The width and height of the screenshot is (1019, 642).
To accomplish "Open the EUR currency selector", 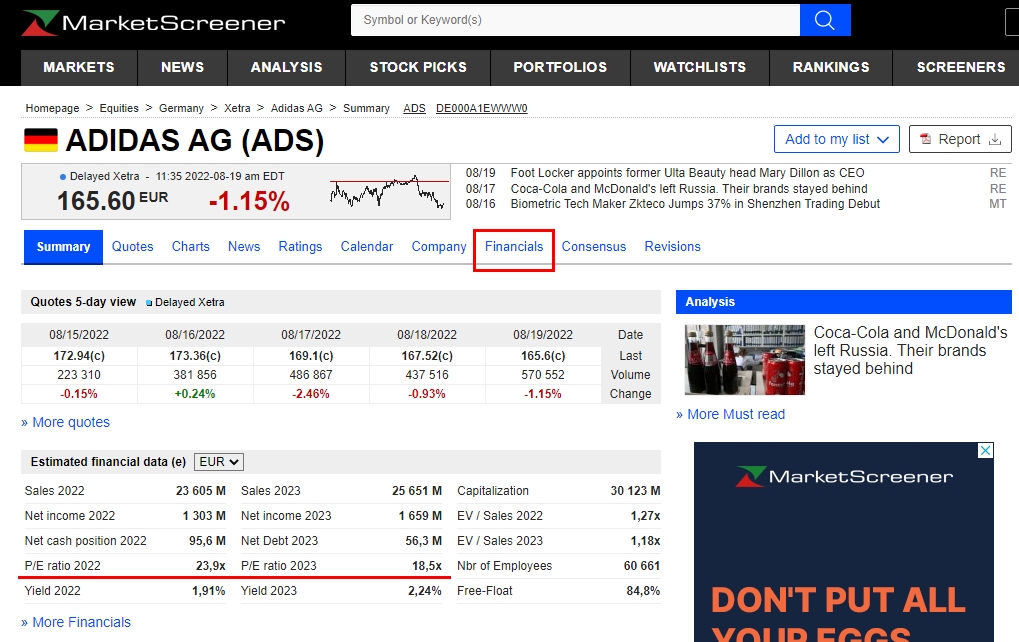I will (x=218, y=462).
